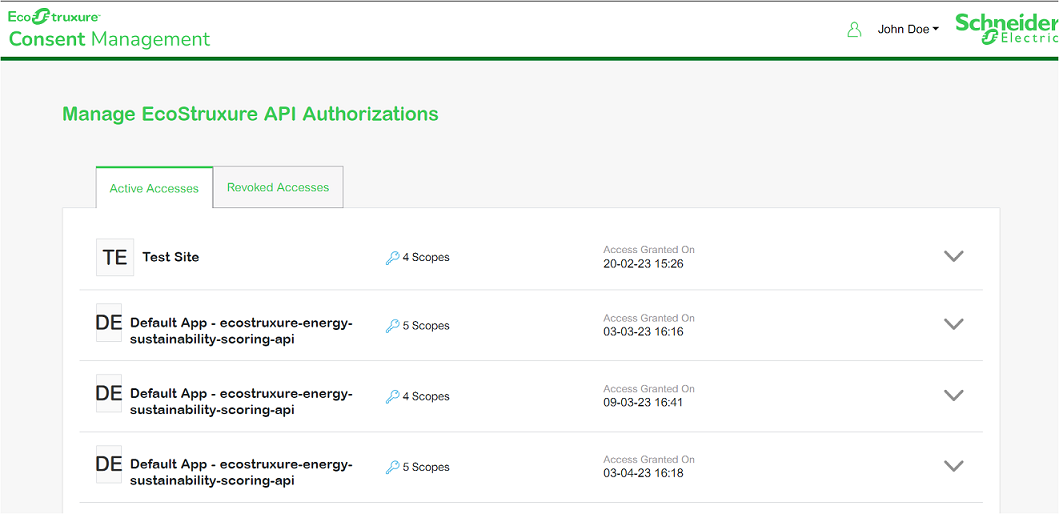Switch to the Revoked Accesses tab
Image resolution: width=1059 pixels, height=514 pixels.
(278, 187)
